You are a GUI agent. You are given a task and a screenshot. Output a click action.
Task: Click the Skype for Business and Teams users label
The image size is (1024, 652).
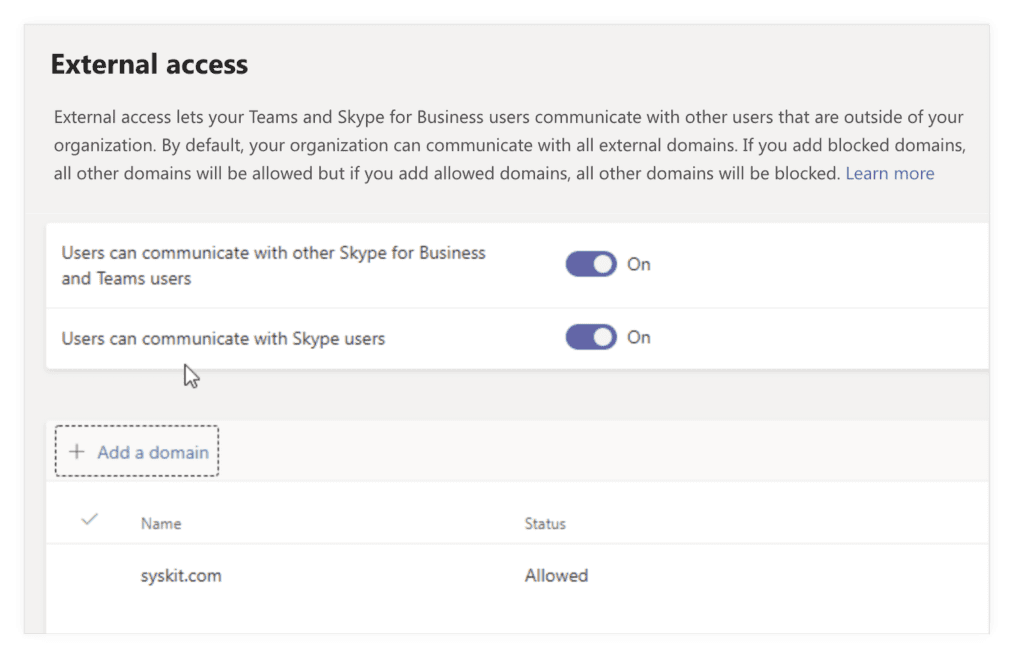(x=273, y=265)
